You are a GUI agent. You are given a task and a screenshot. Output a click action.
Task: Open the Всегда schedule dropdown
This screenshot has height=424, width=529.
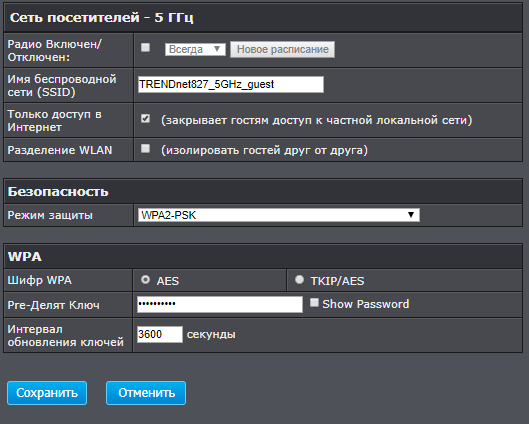point(195,49)
